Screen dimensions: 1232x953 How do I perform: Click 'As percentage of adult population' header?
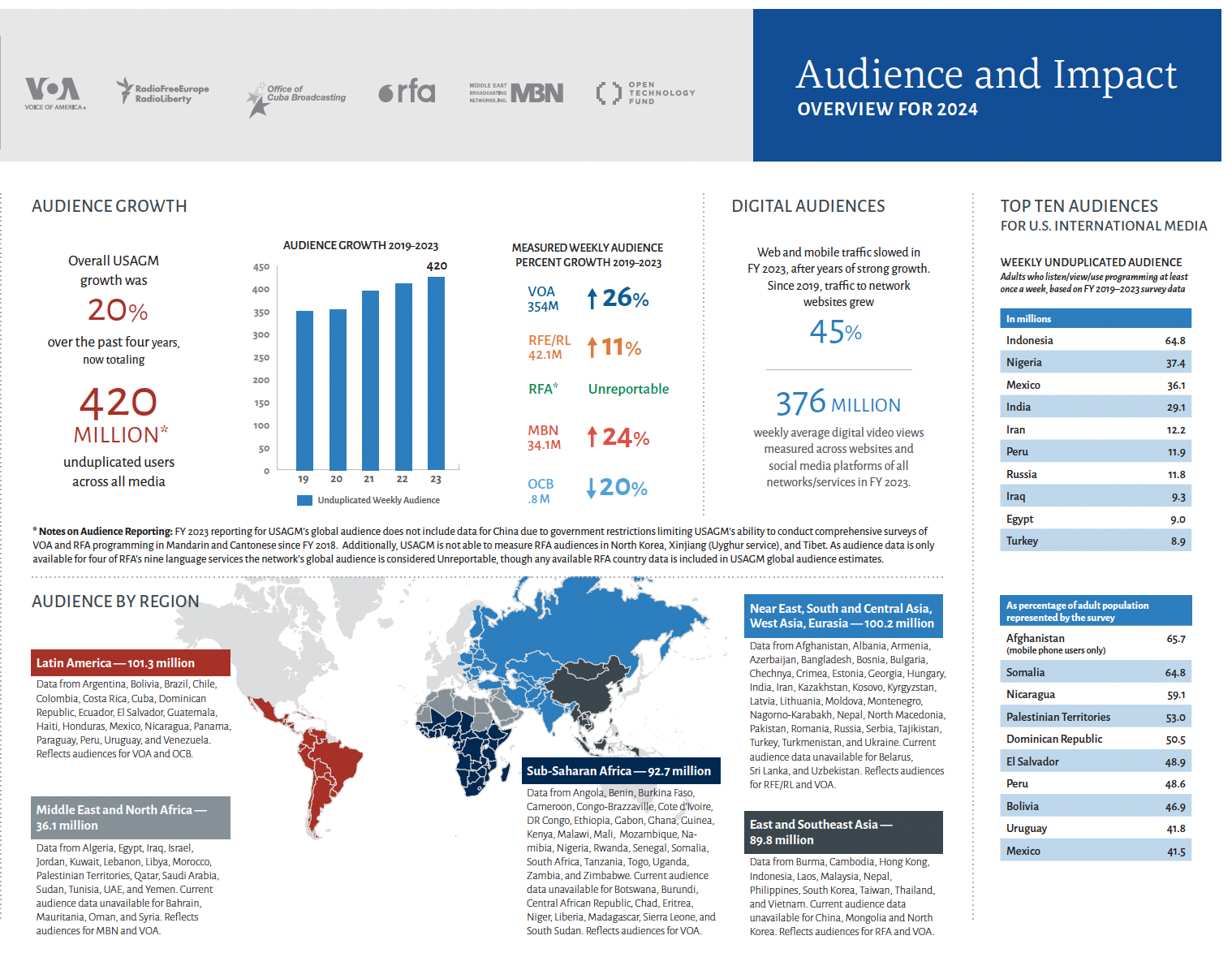pos(1096,610)
